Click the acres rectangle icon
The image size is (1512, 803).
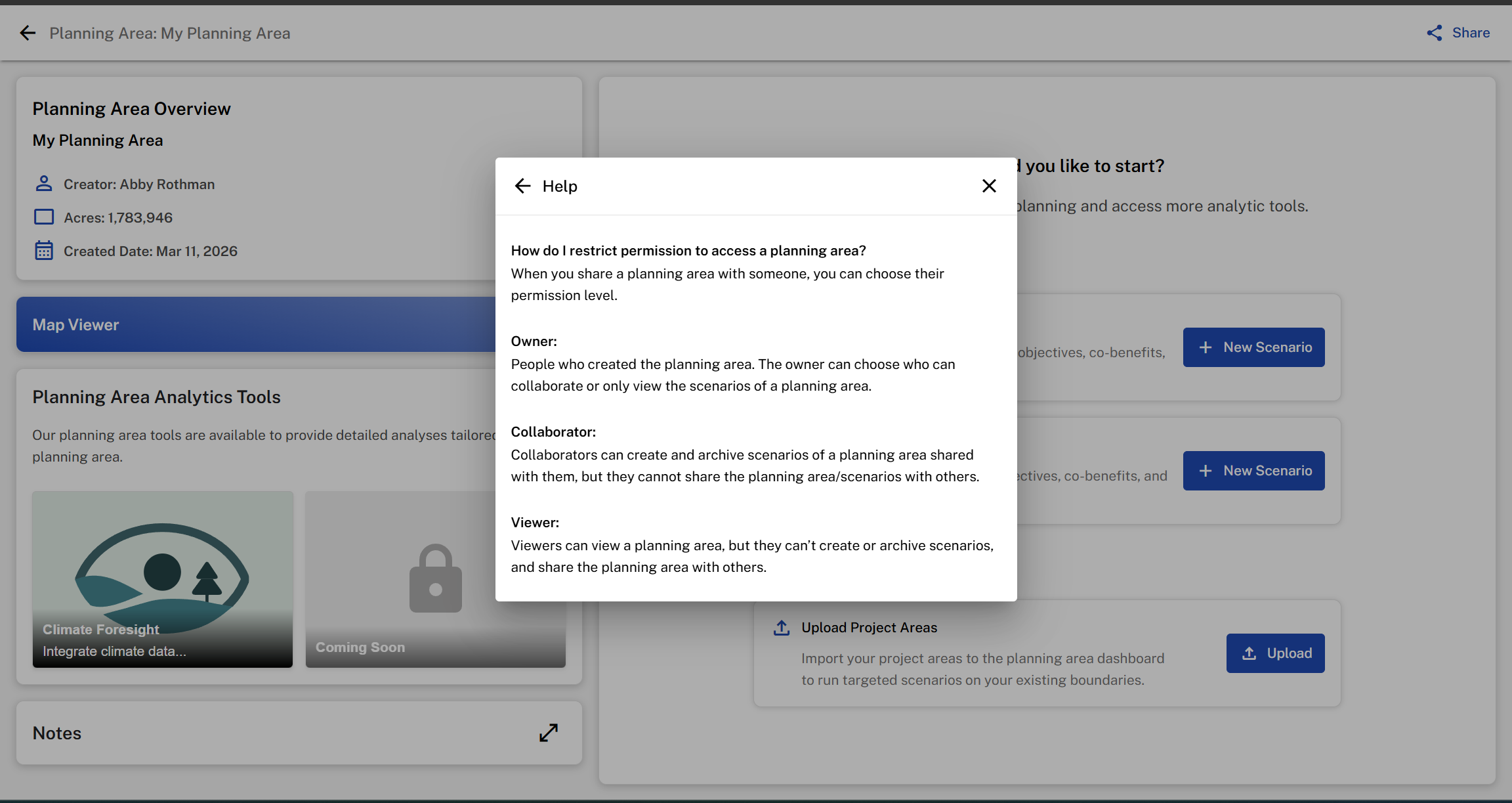[x=44, y=217]
